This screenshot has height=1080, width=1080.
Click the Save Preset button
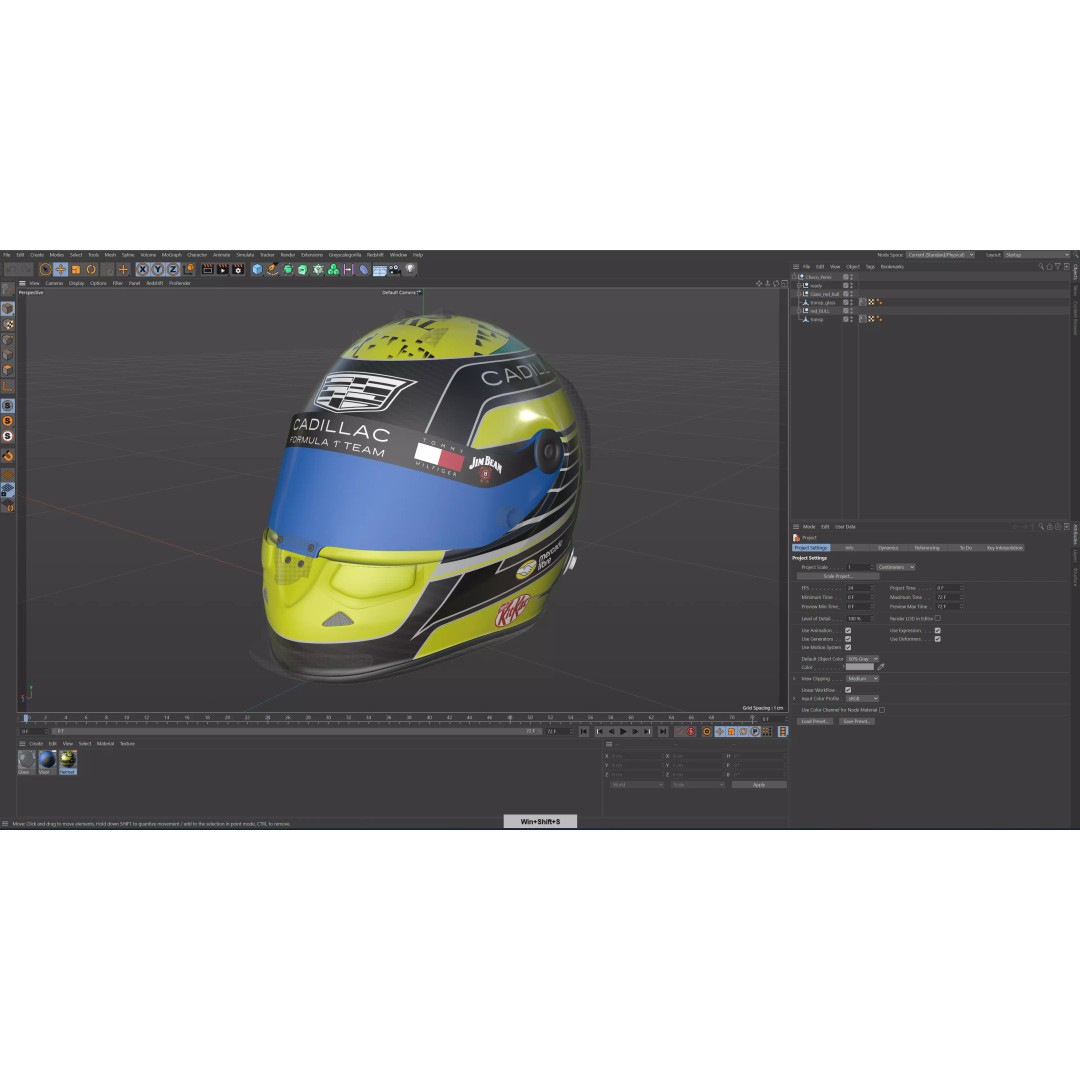click(x=857, y=722)
